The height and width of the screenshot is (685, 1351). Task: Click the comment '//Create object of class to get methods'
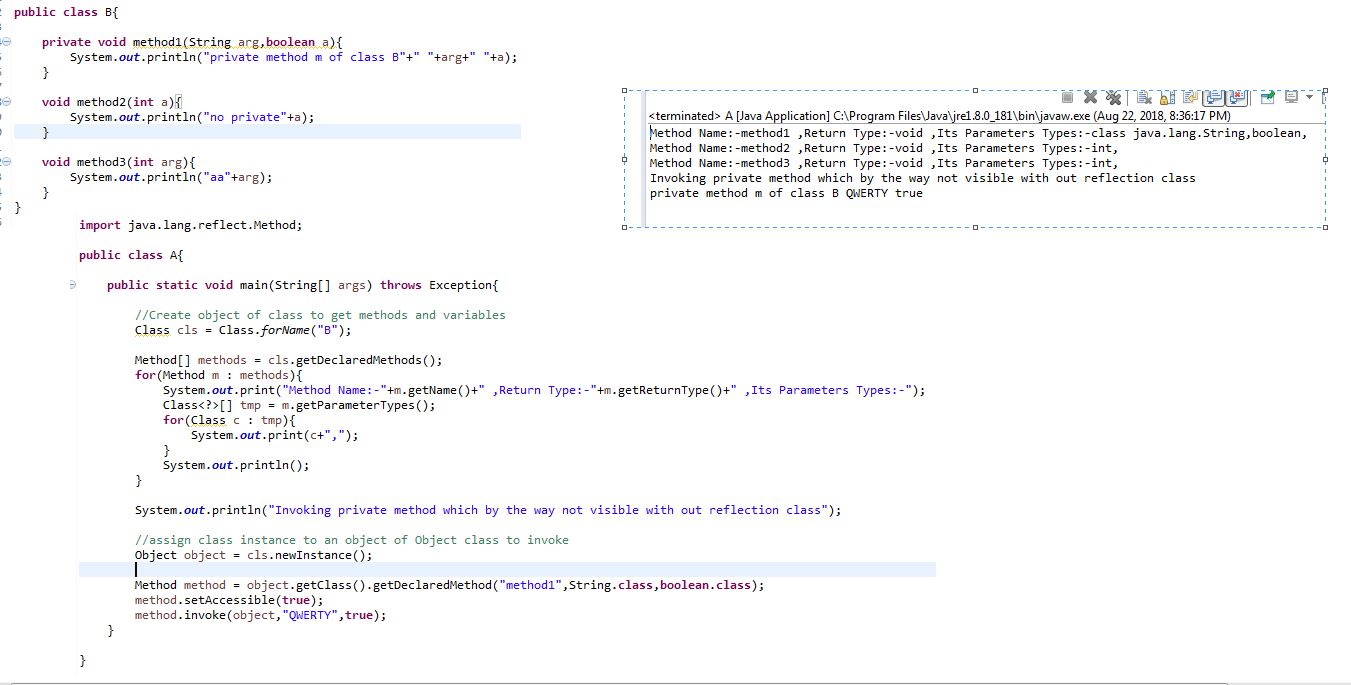320,315
